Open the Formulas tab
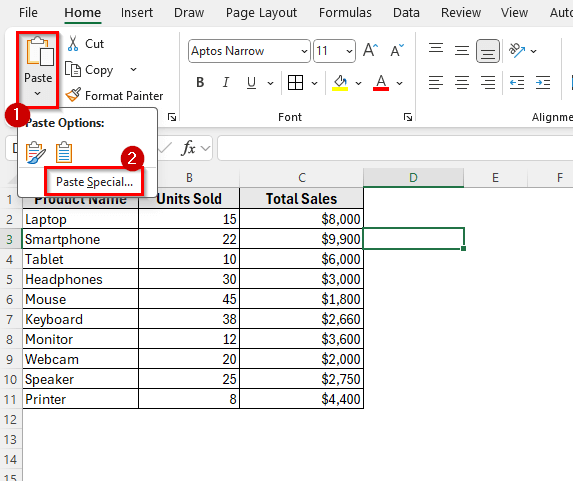This screenshot has width=573, height=481. coord(345,12)
